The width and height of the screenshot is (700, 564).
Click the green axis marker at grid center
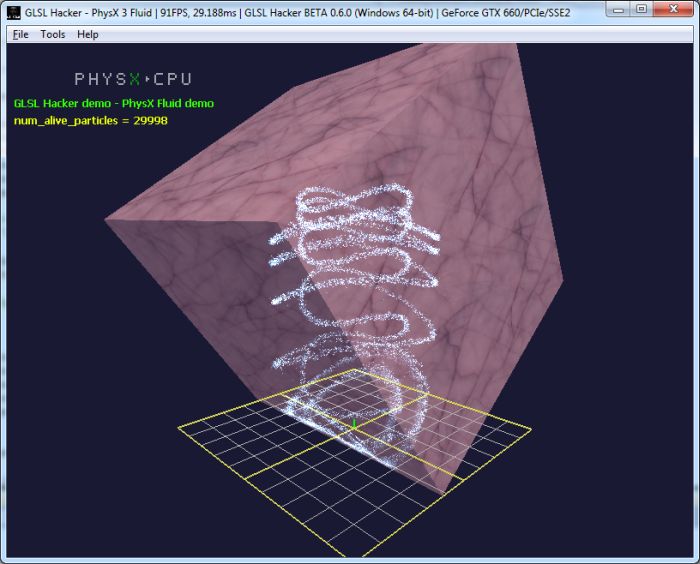(x=354, y=423)
